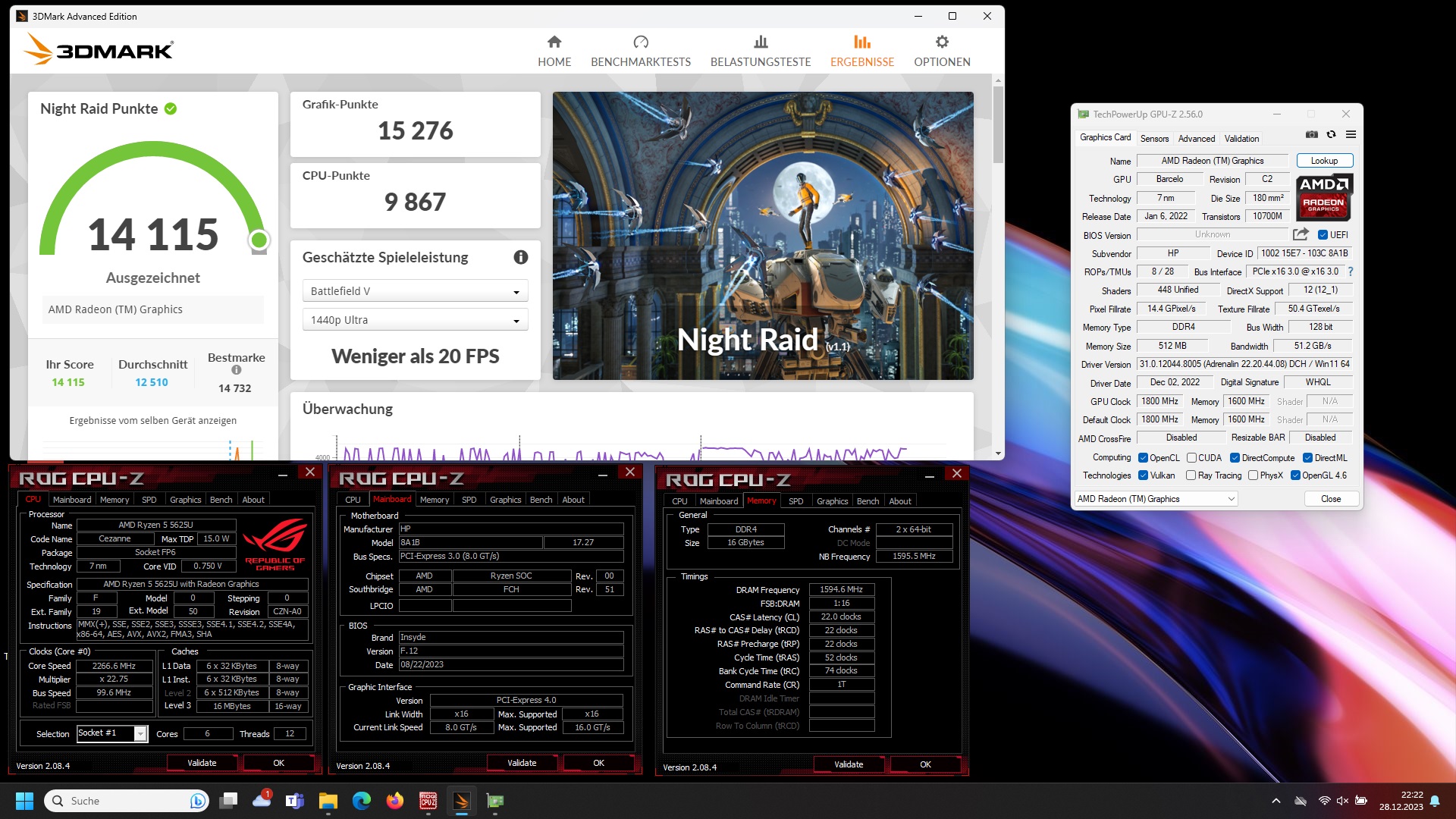Screen dimensions: 1456x819
Task: Click the taskbar Suche search field
Action: tap(126, 801)
